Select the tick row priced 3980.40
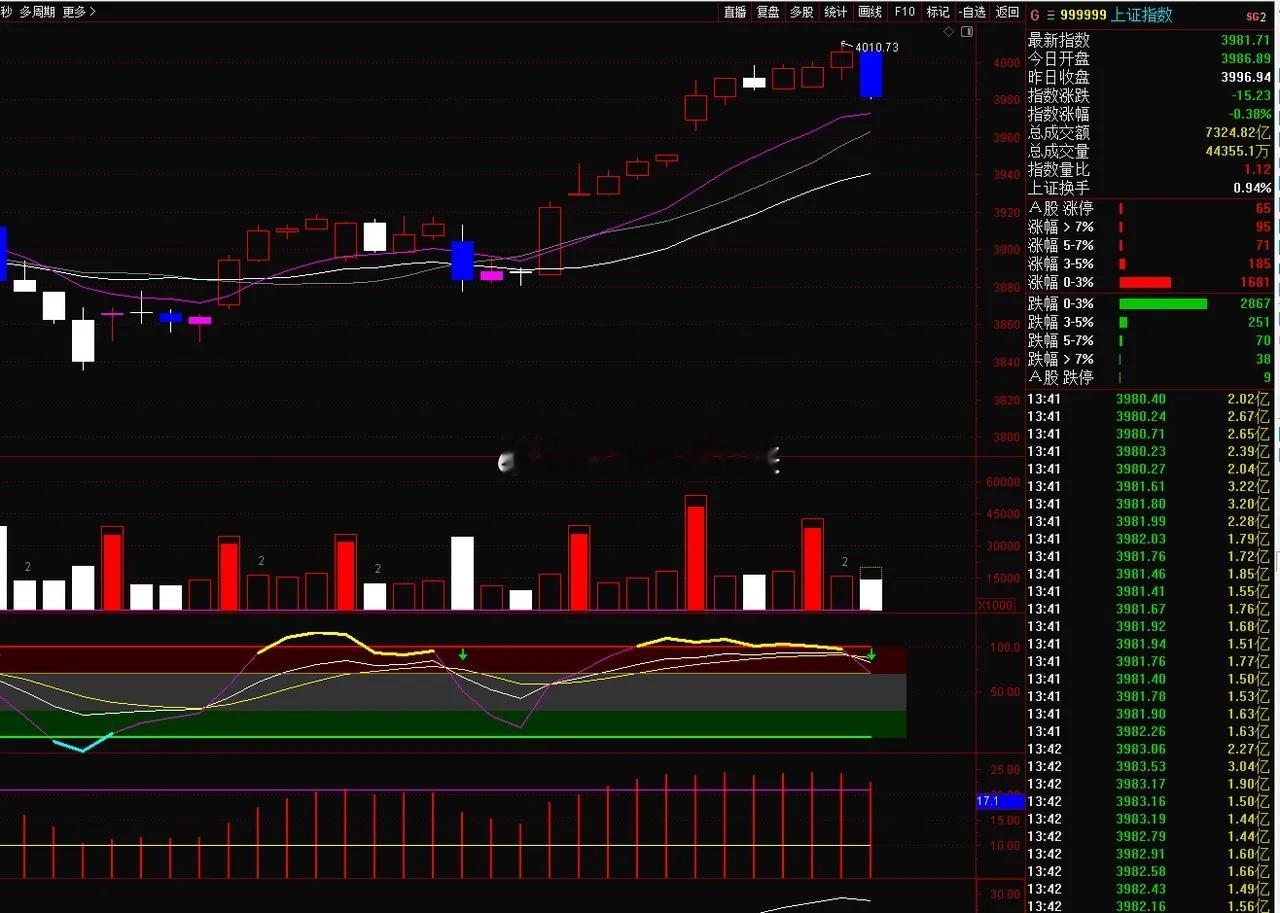 pyautogui.click(x=1151, y=399)
